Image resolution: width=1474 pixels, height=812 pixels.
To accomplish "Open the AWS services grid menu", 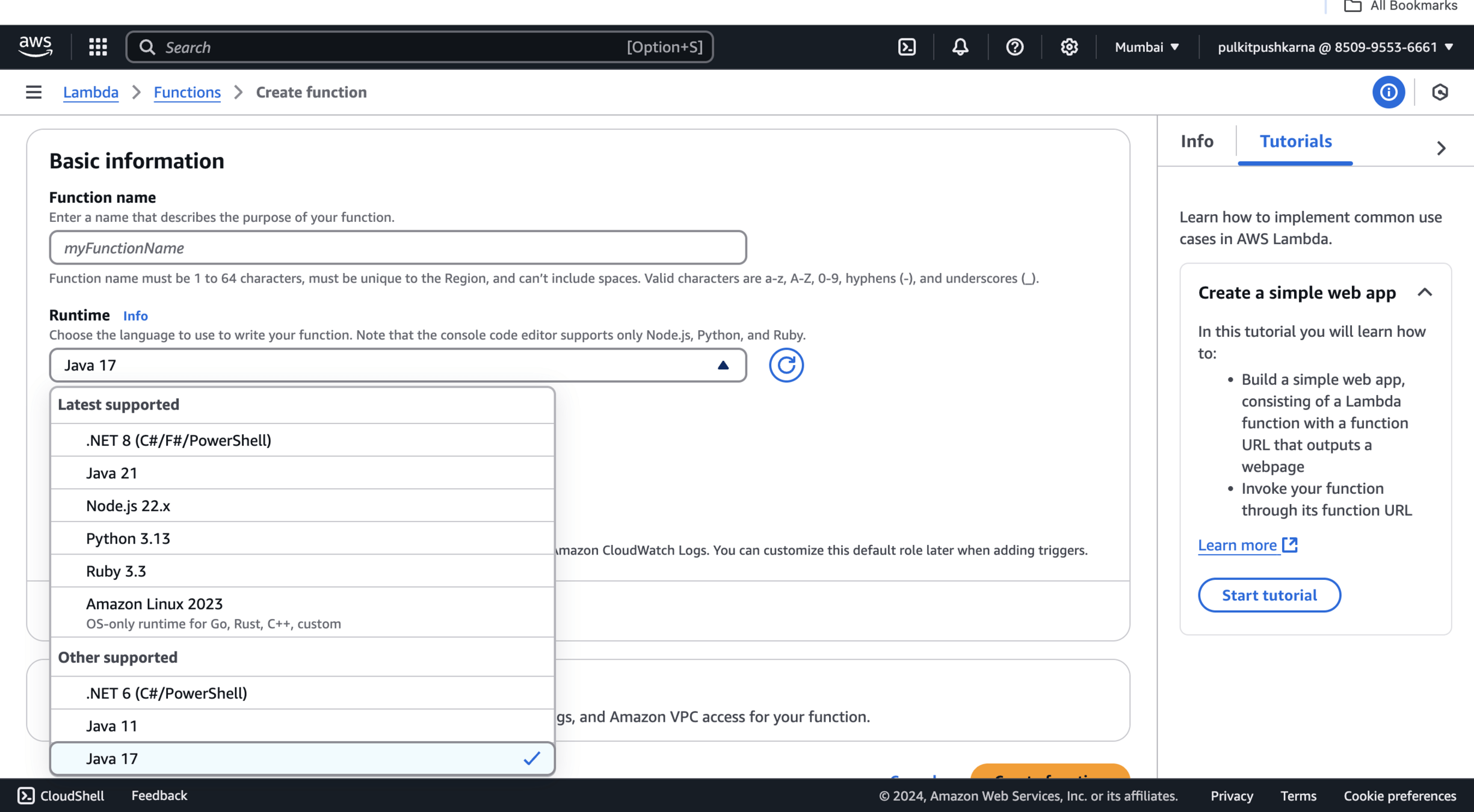I will point(98,47).
